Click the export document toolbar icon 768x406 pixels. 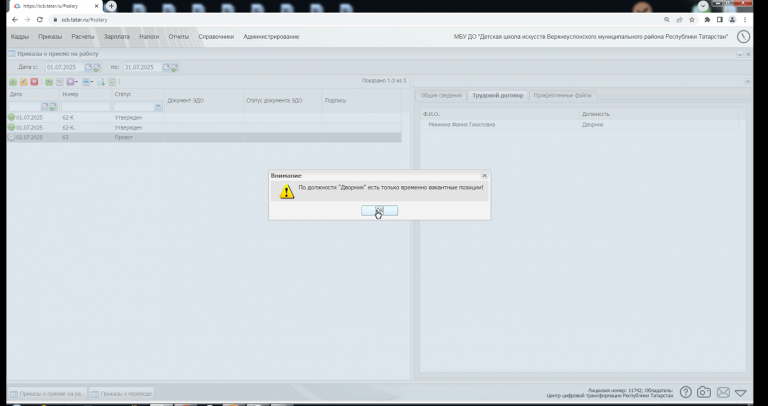tap(101, 82)
